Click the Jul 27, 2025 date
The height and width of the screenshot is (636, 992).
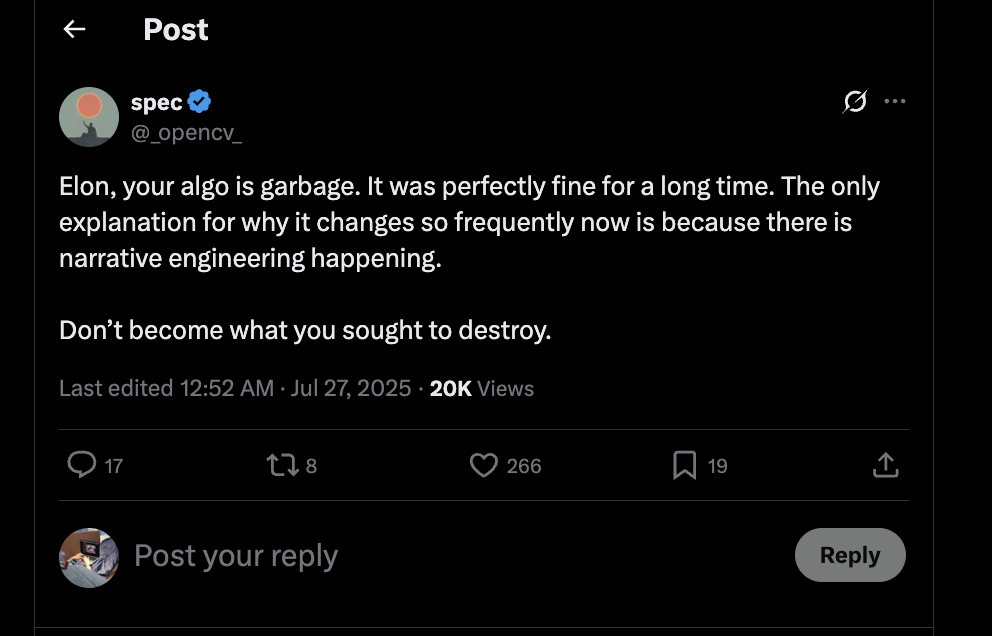350,388
